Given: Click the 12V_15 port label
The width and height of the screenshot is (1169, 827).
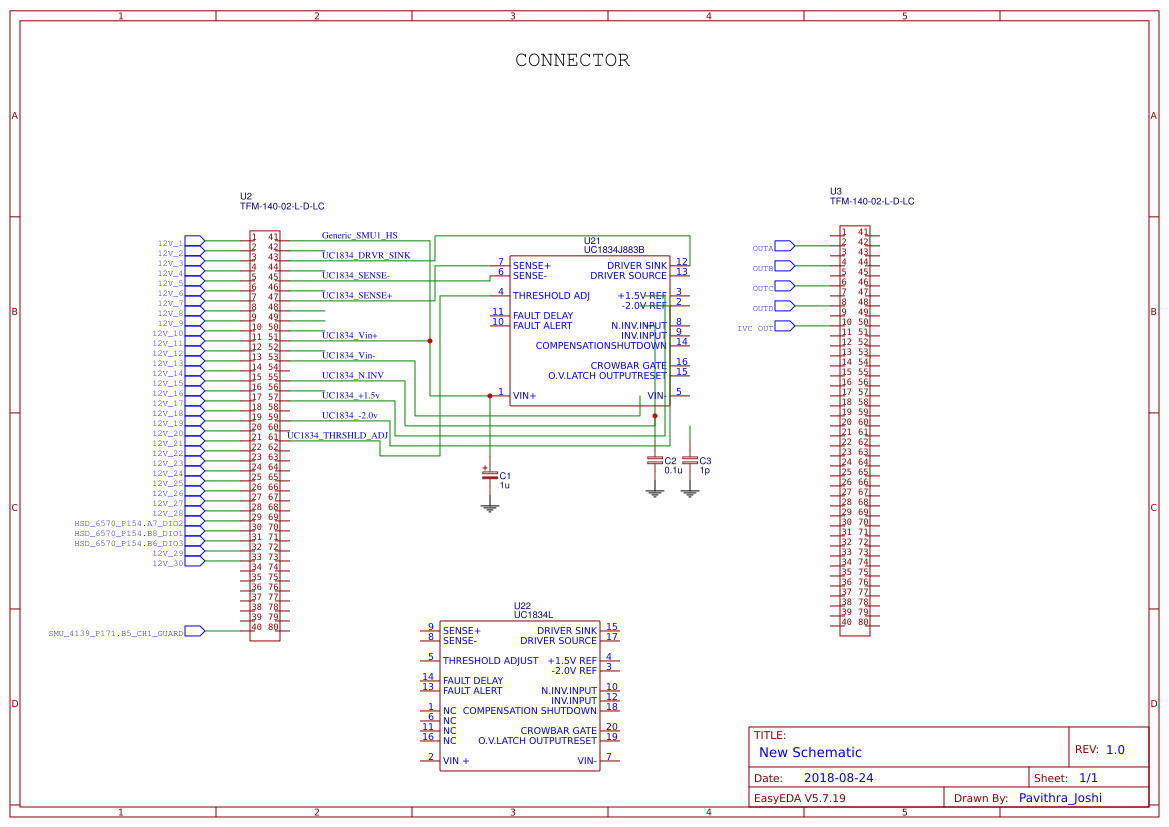Looking at the screenshot, I should click(x=168, y=383).
